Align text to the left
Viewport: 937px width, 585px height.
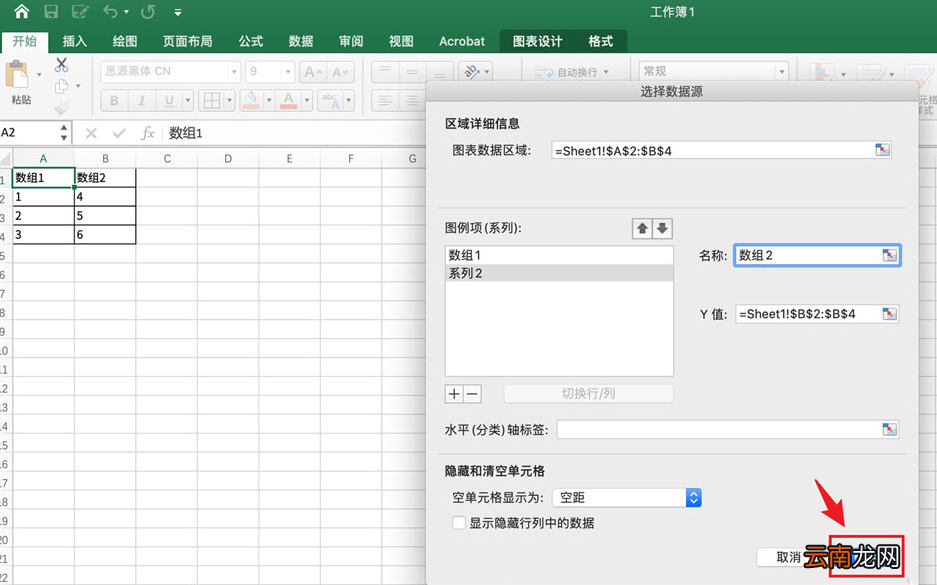click(x=385, y=100)
